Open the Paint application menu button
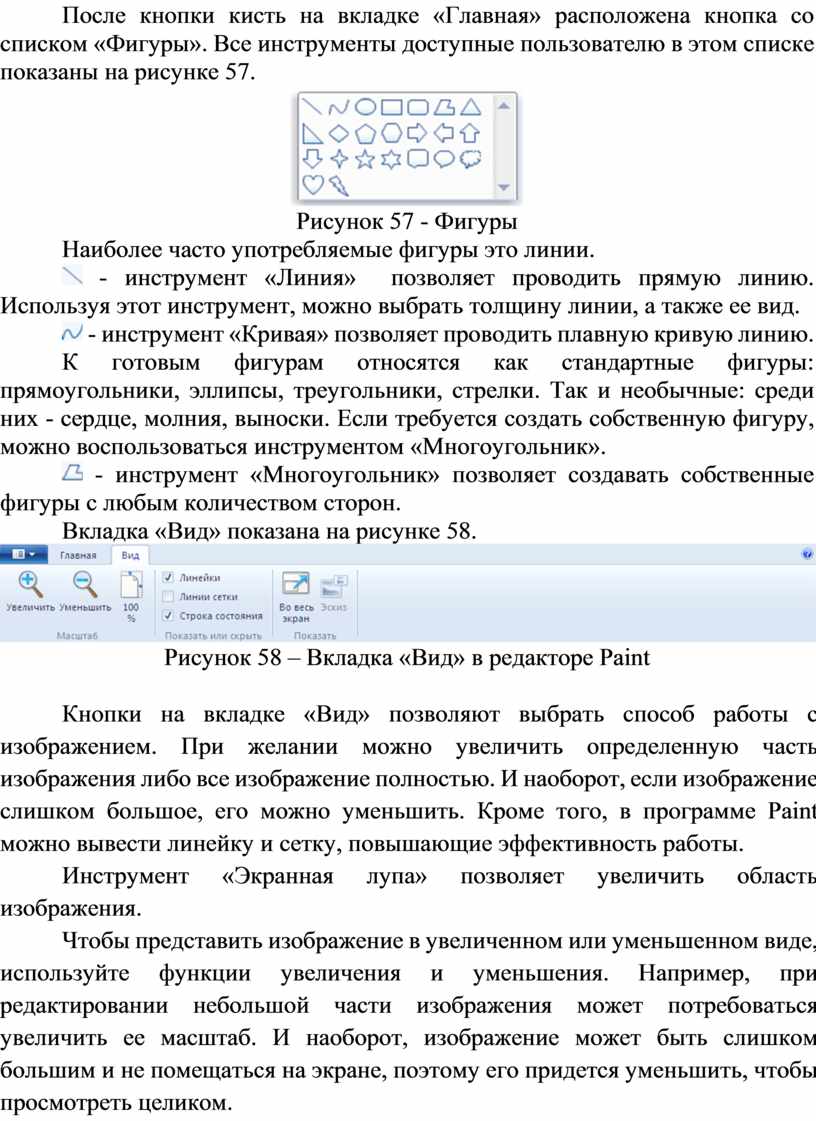Image resolution: width=816 pixels, height=1121 pixels. (x=24, y=554)
